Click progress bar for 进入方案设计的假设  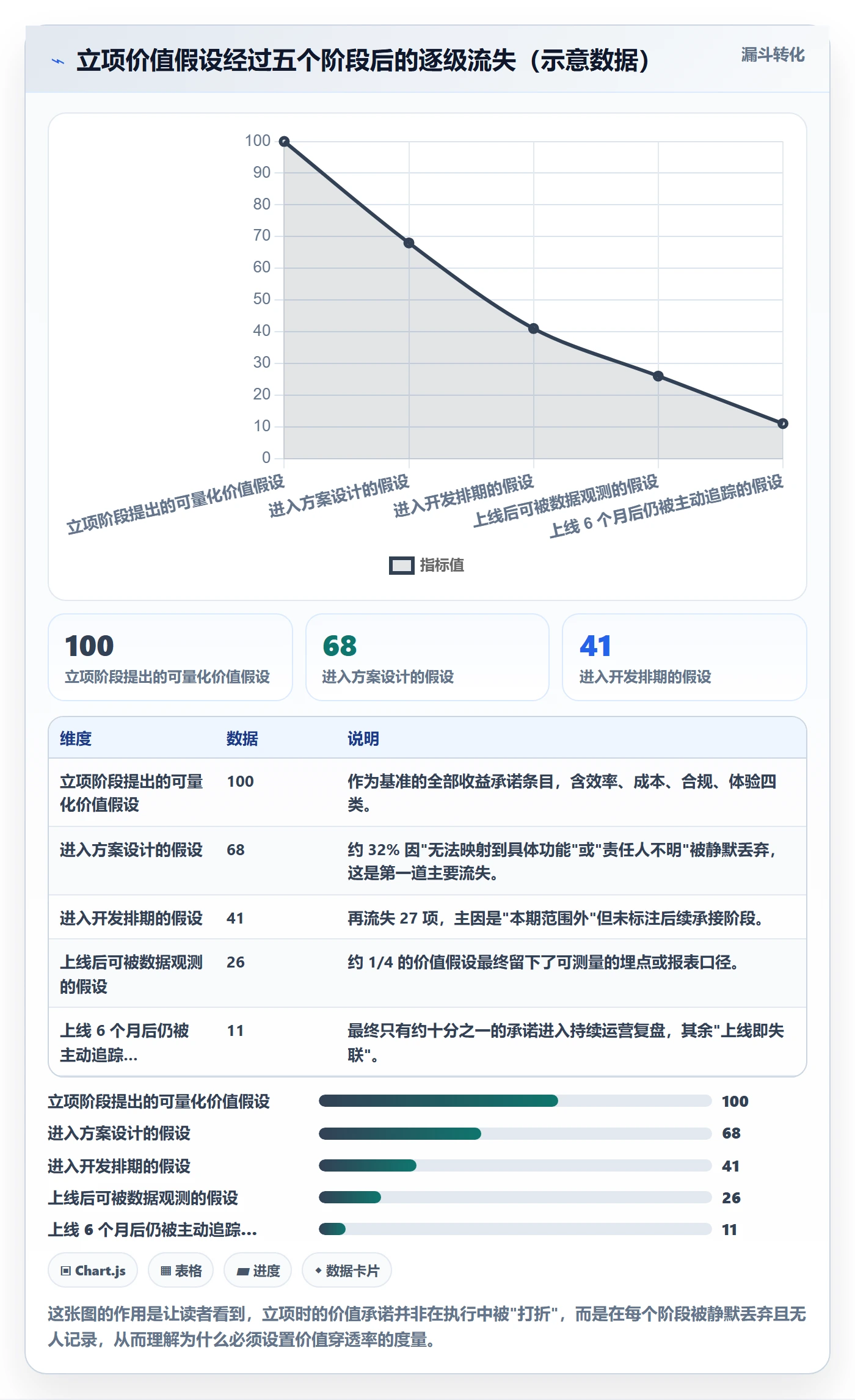pyautogui.click(x=515, y=1134)
